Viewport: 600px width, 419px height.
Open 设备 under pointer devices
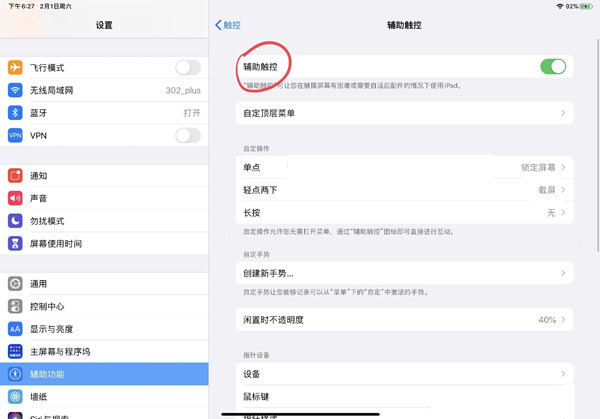404,373
